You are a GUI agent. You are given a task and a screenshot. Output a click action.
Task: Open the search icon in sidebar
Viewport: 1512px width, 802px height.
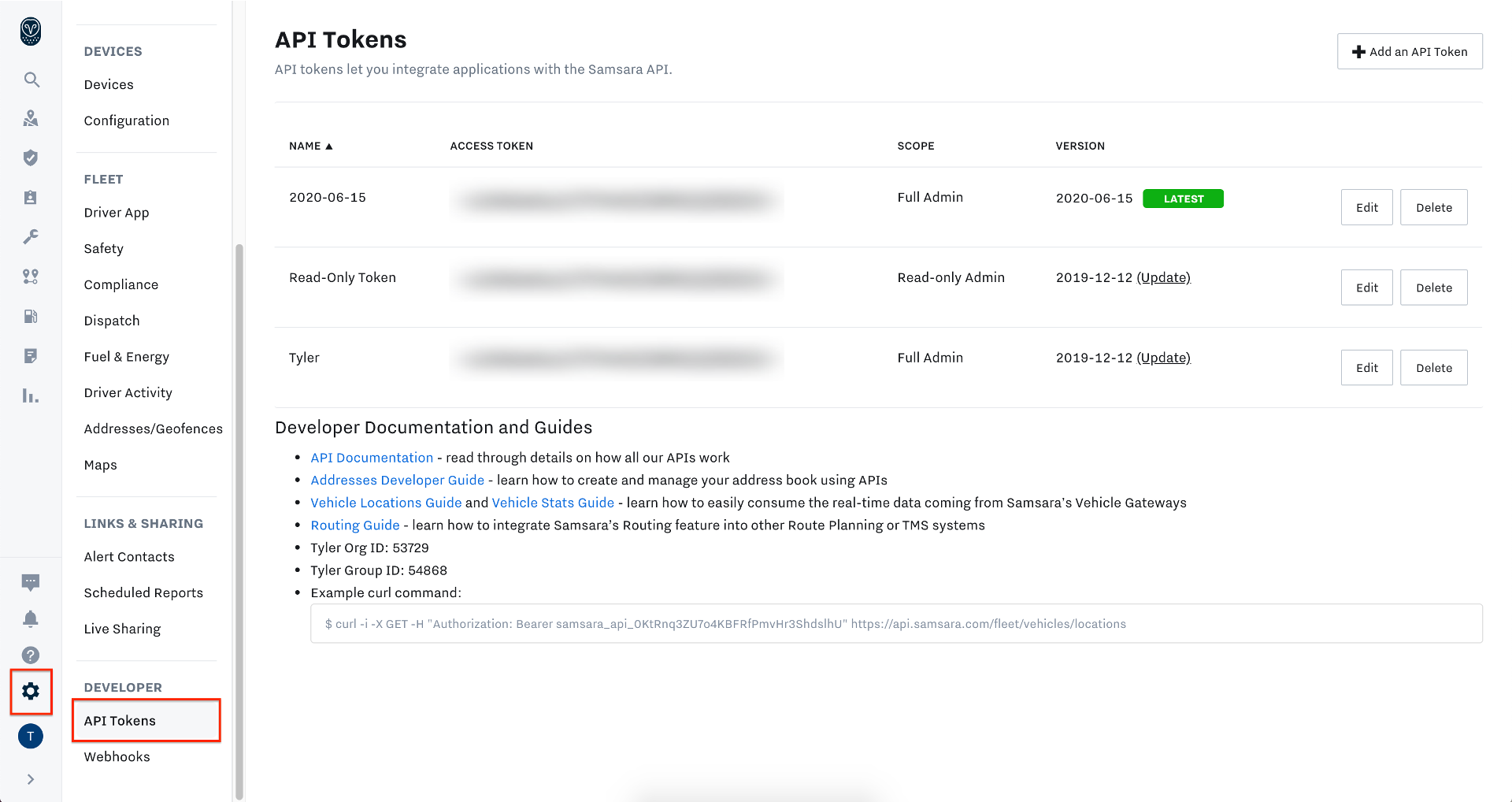[31, 80]
